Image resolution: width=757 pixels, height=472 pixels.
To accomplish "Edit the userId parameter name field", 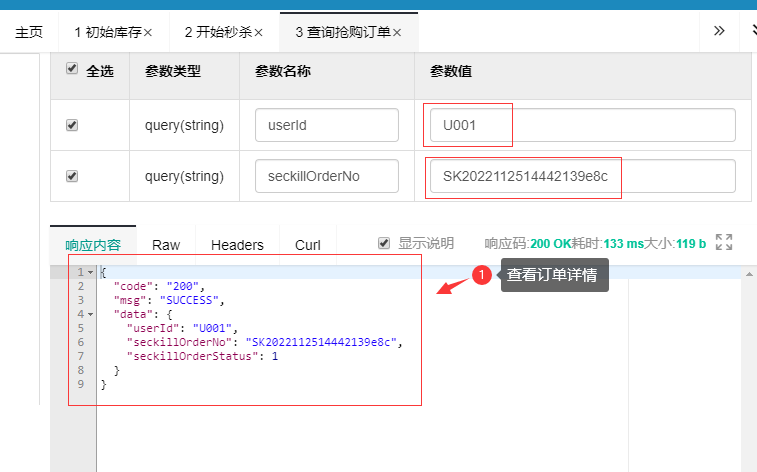I will pyautogui.click(x=327, y=125).
